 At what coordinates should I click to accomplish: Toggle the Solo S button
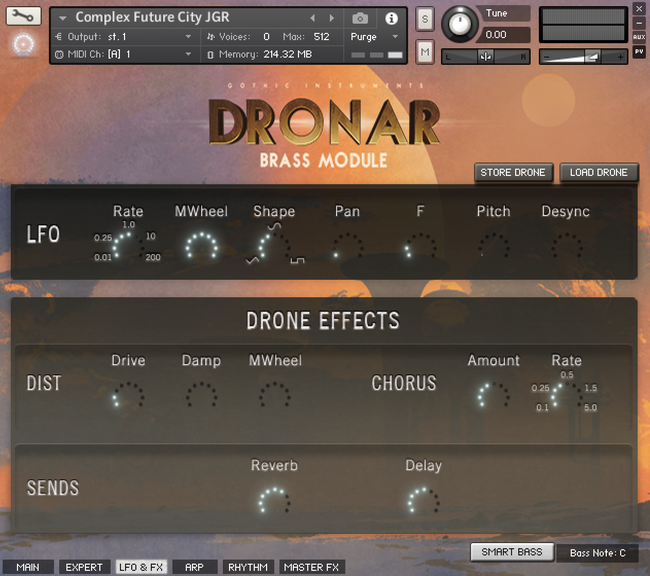(x=425, y=19)
